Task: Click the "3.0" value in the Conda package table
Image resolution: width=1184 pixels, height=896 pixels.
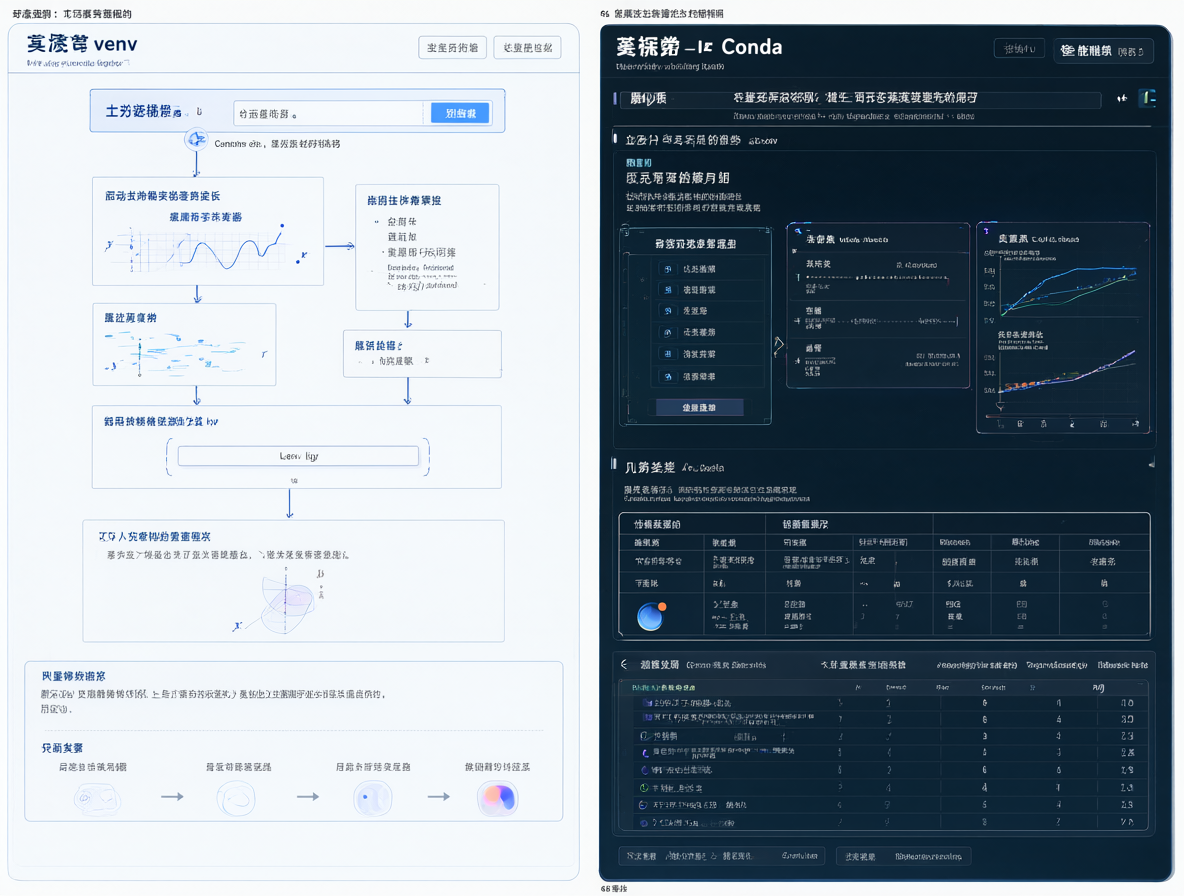Action: [1127, 719]
